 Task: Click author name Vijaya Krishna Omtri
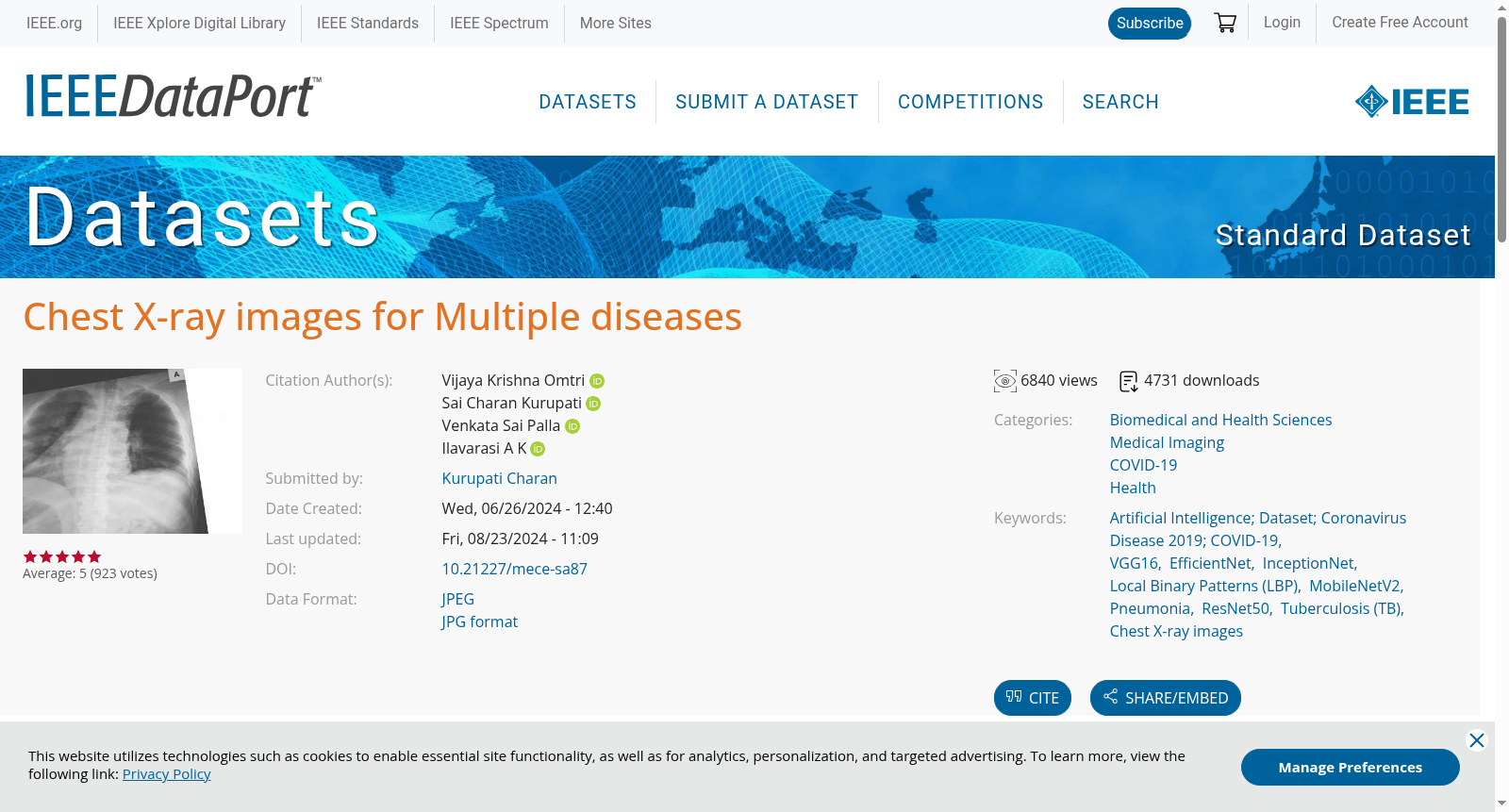[x=513, y=381]
